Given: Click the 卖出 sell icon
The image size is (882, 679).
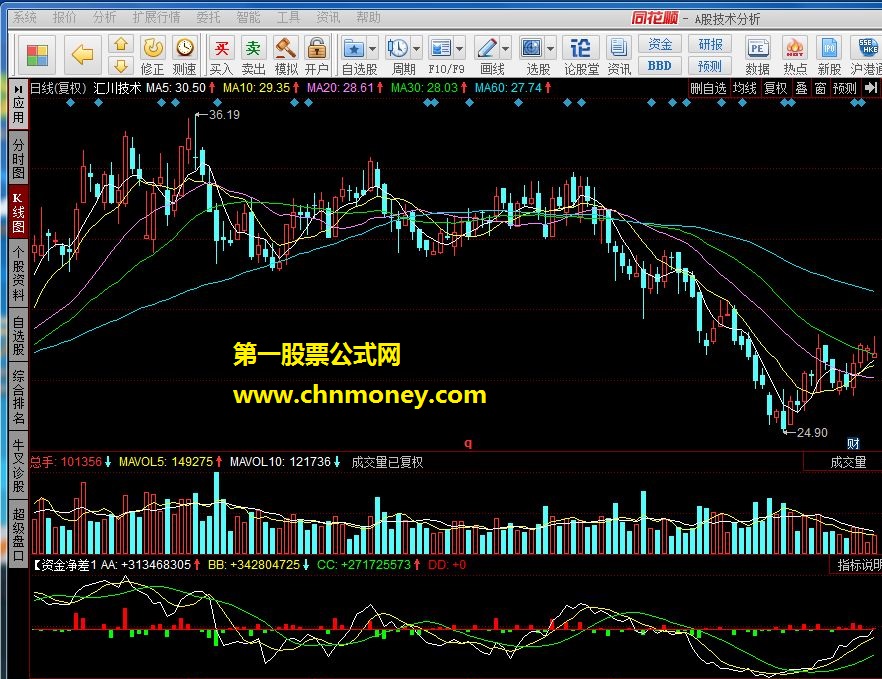Looking at the screenshot, I should (x=253, y=55).
